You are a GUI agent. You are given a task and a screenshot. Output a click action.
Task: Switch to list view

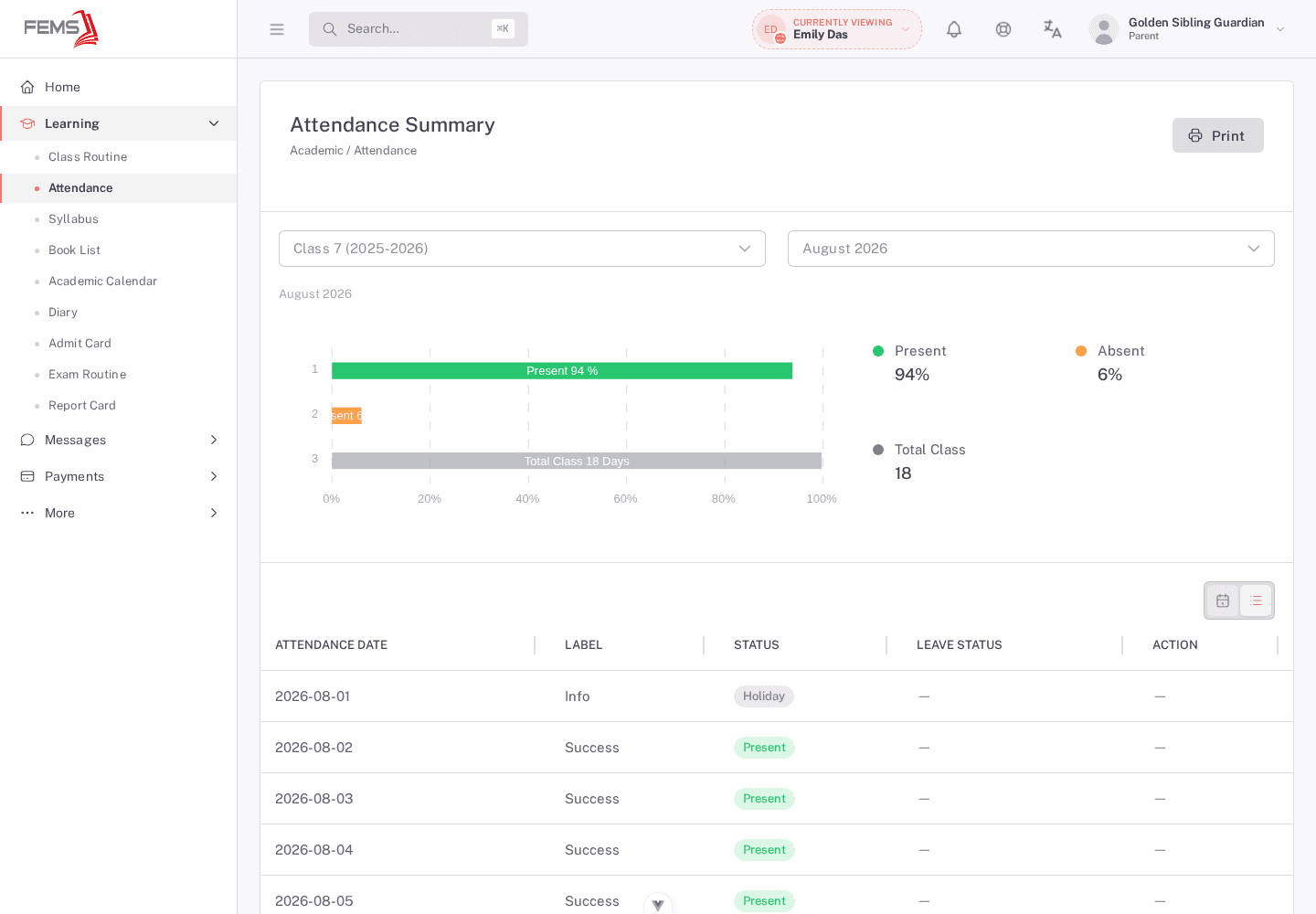click(1256, 600)
